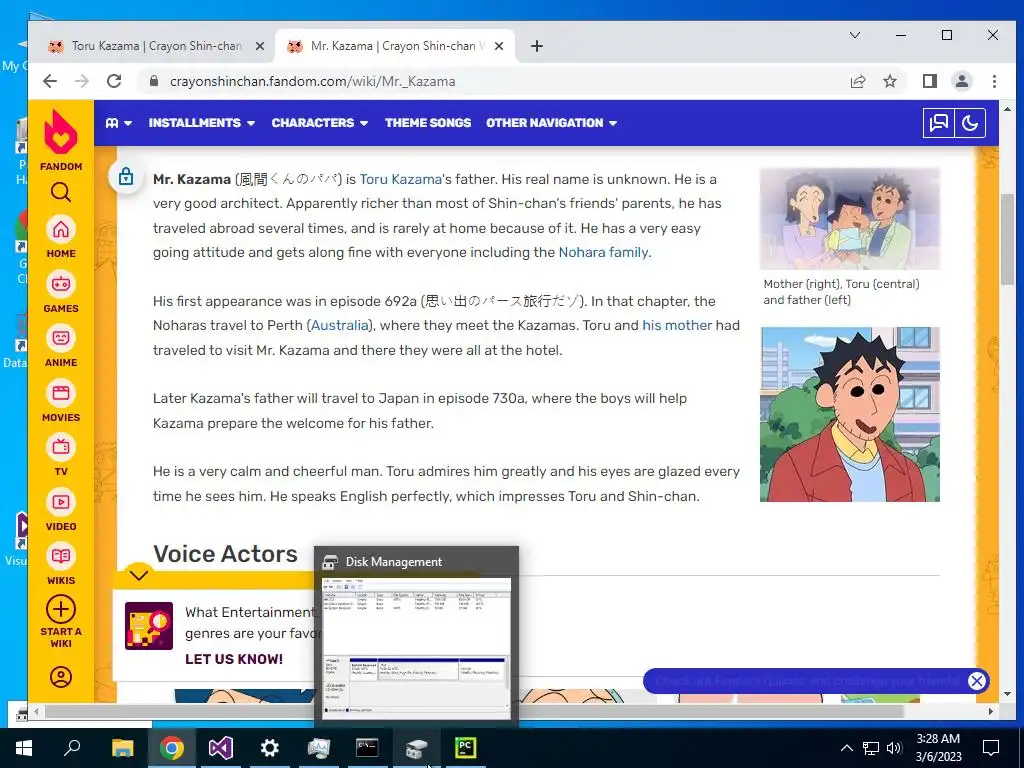Image resolution: width=1024 pixels, height=768 pixels.
Task: Open THEME SONGS navigation item
Action: (428, 123)
